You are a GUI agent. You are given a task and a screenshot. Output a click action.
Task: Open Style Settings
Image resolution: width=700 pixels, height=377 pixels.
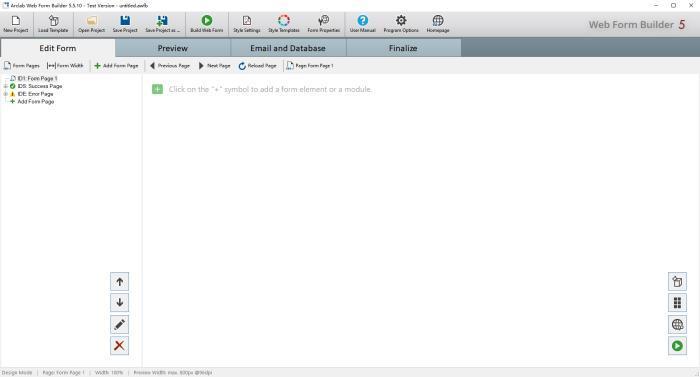[246, 24]
